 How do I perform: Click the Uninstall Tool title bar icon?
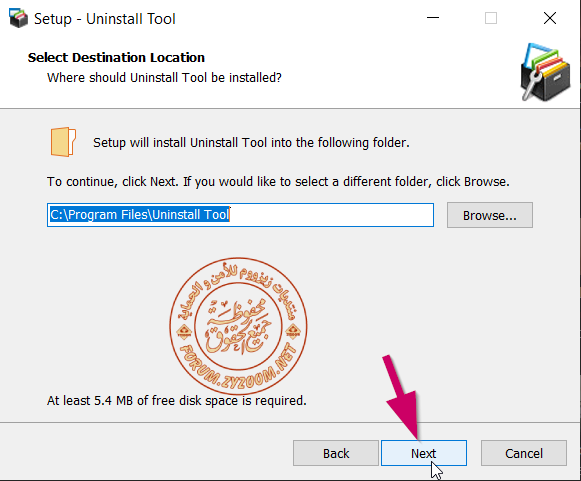pyautogui.click(x=18, y=18)
